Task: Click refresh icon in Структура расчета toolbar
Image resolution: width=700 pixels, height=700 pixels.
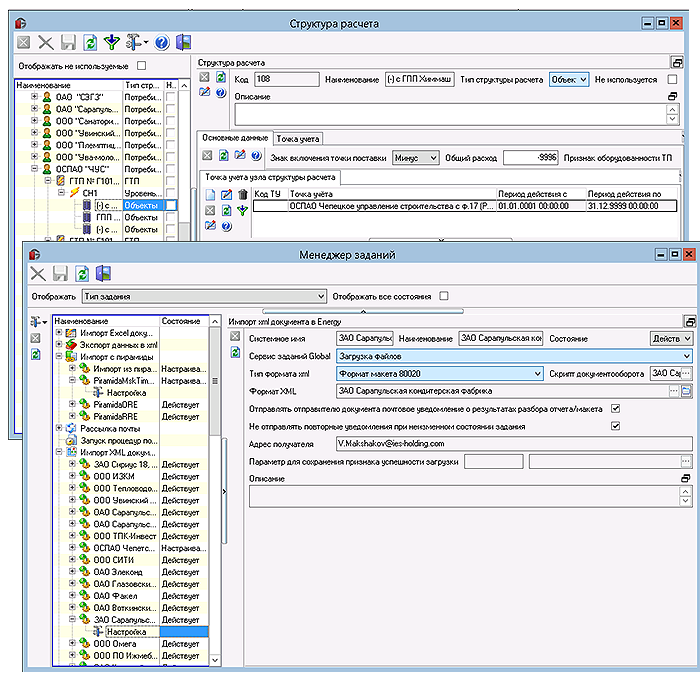Action: (x=91, y=42)
